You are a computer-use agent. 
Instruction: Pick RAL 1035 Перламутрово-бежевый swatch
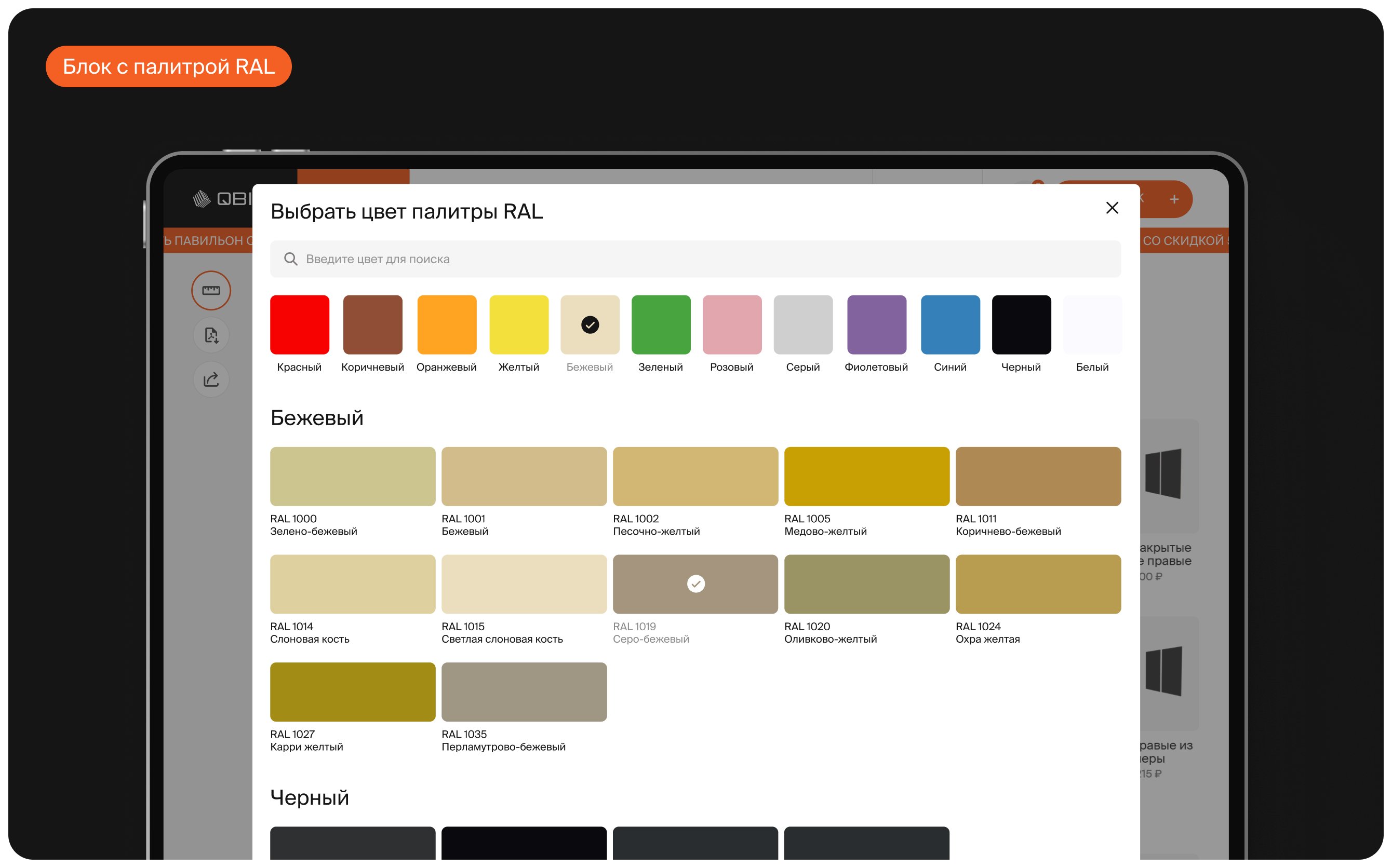pyautogui.click(x=524, y=692)
